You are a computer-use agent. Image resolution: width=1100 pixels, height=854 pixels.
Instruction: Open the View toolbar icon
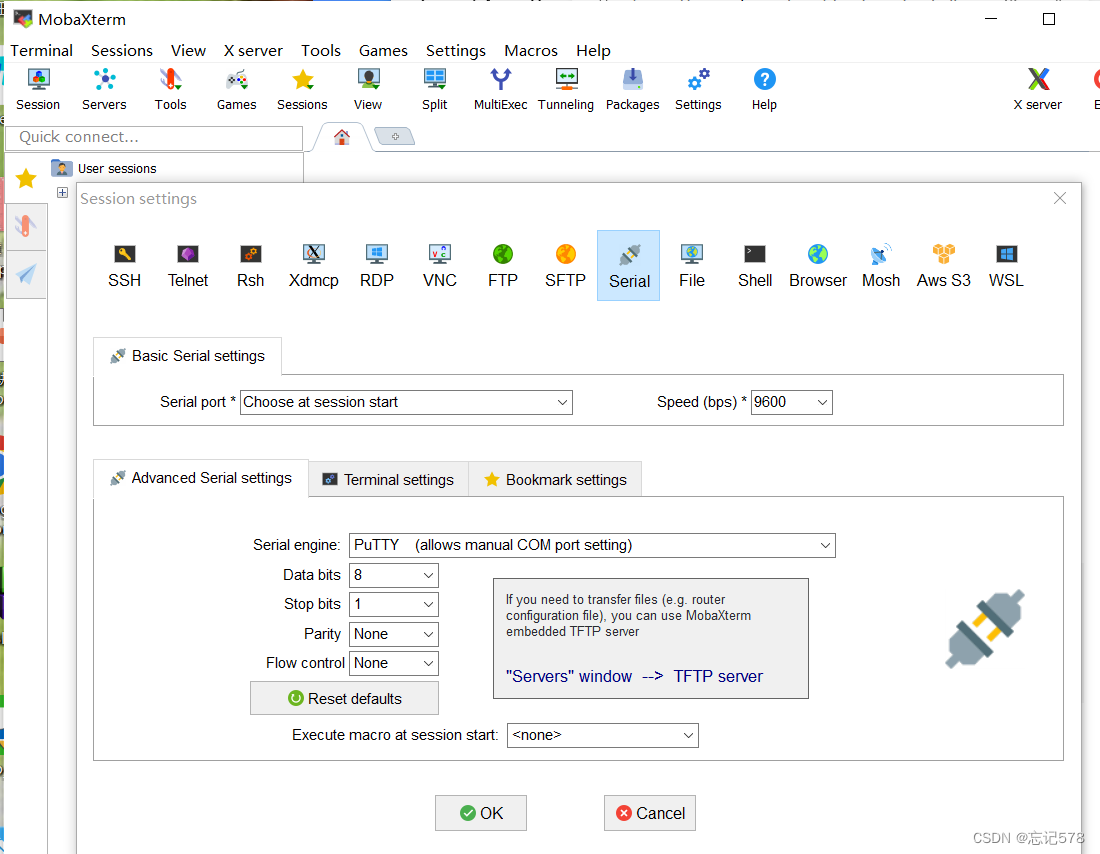point(368,89)
